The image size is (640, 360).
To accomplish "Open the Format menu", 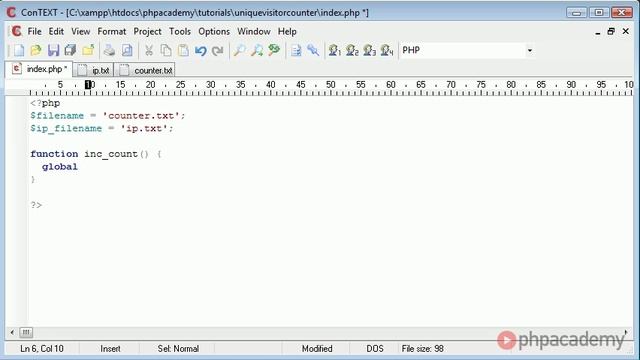I will click(x=111, y=31).
